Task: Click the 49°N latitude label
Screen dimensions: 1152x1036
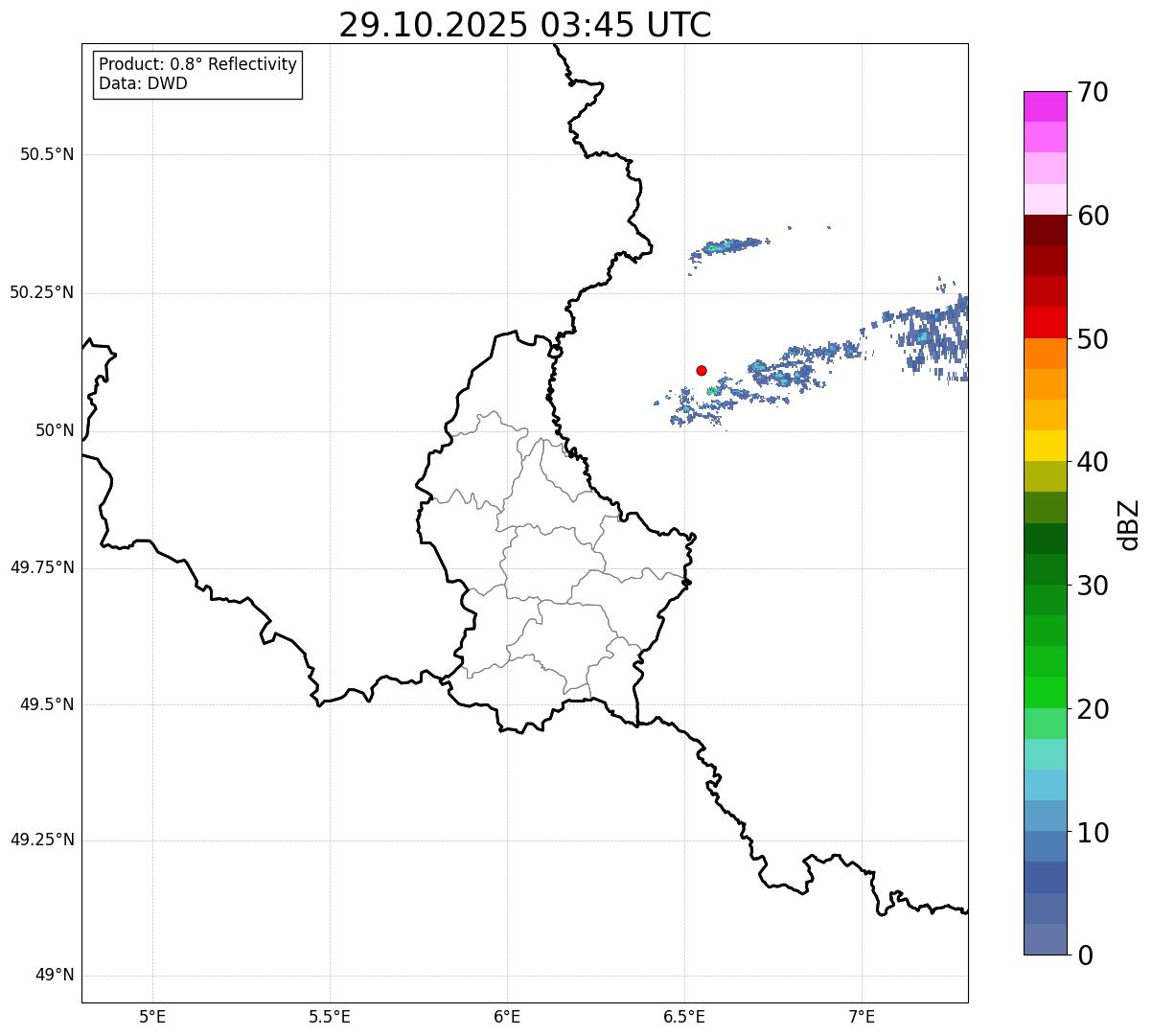Action: coord(55,976)
